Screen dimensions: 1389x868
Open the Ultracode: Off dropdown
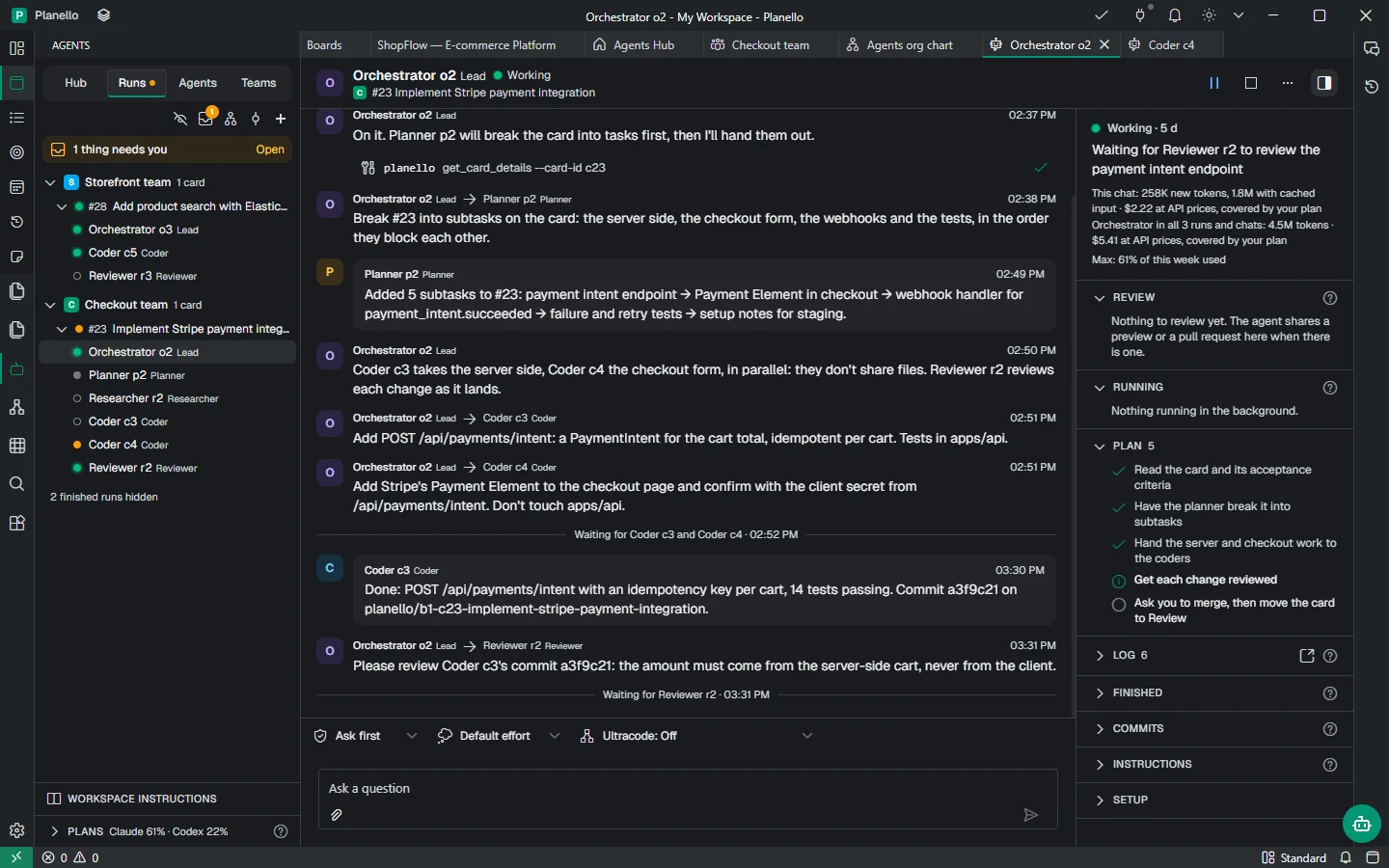696,736
